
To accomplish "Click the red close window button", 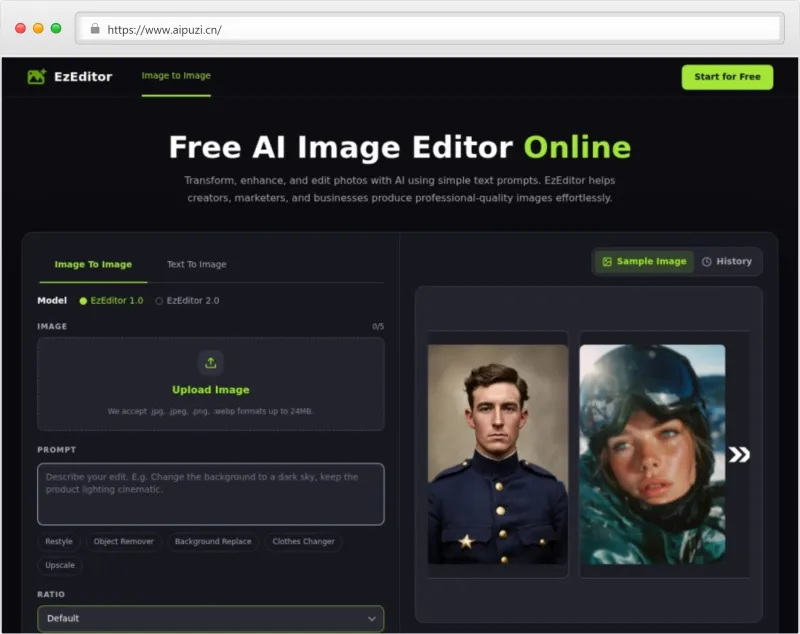I will [20, 29].
